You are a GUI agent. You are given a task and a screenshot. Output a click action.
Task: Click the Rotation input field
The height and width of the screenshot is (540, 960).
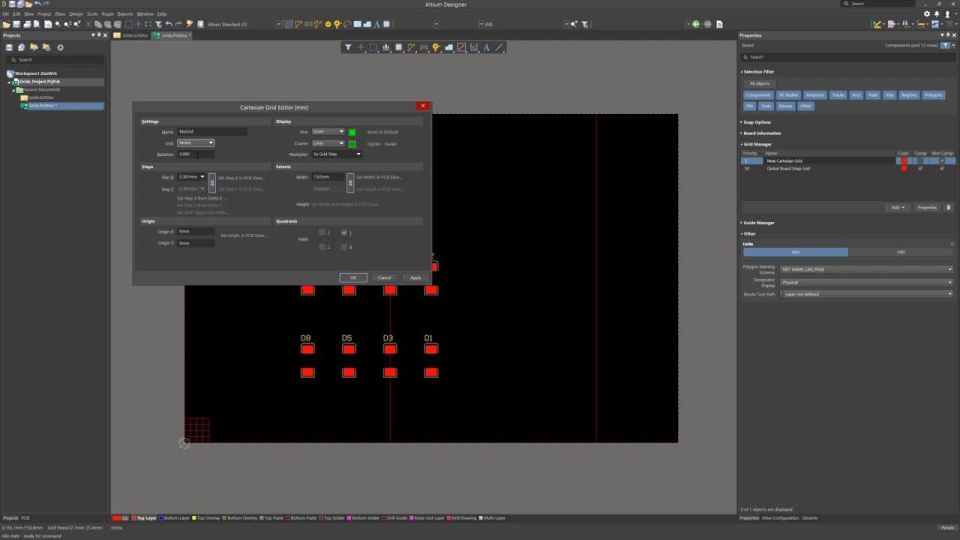(196, 154)
